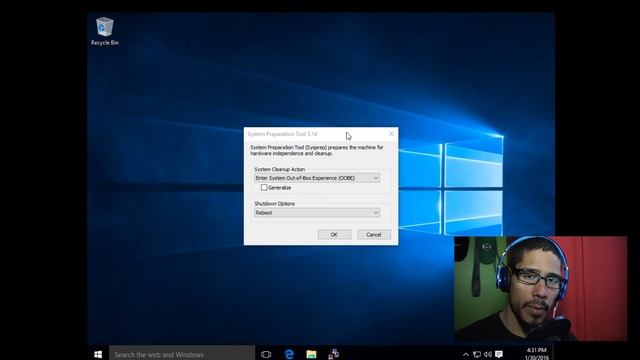The image size is (640, 360).
Task: Select the System Preparation Tool title bar
Action: [321, 134]
